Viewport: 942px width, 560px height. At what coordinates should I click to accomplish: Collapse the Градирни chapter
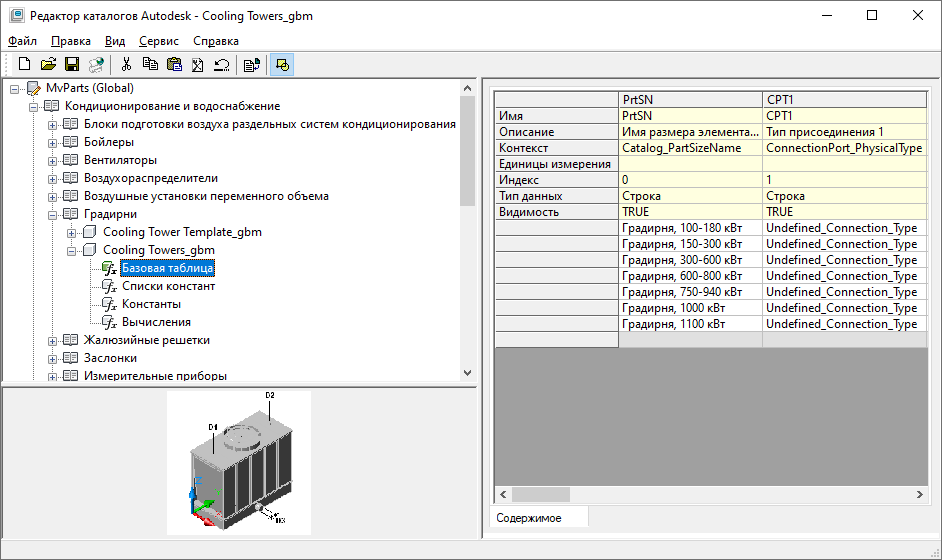[x=53, y=215]
